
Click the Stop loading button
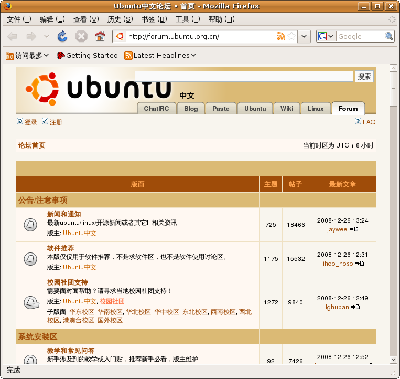pyautogui.click(x=81, y=36)
